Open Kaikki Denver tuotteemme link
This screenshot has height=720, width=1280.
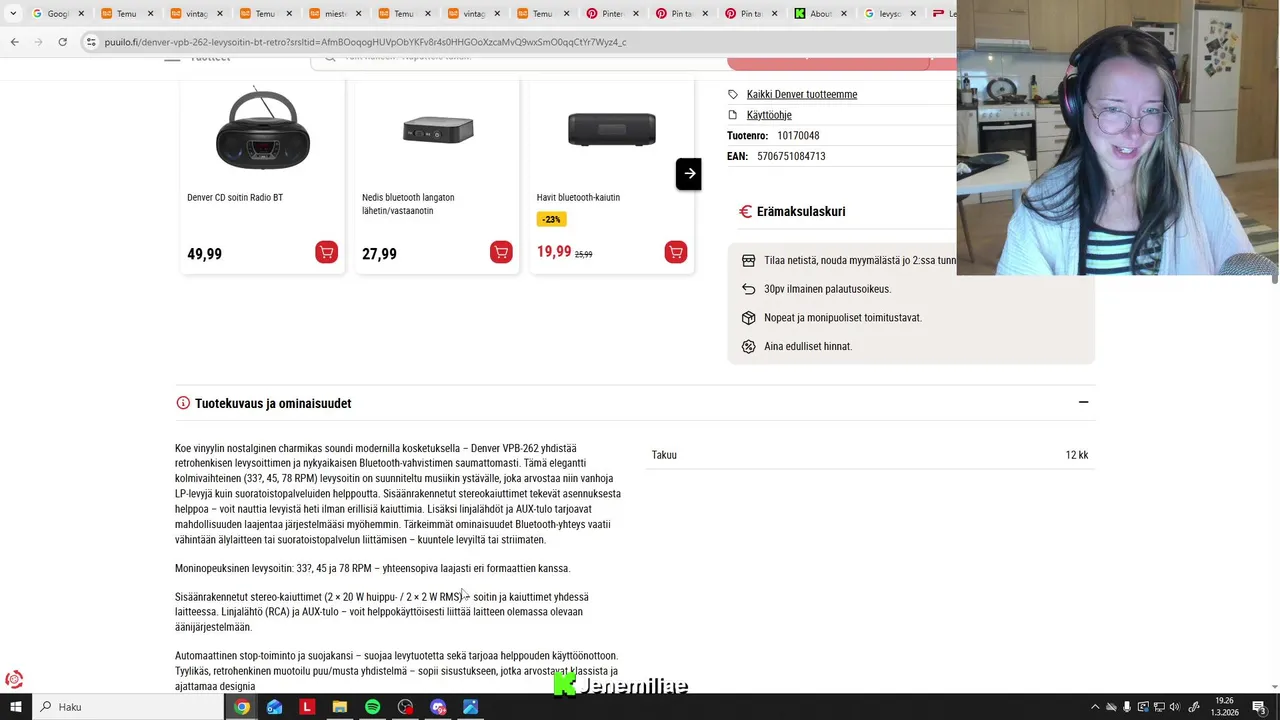[x=802, y=94]
